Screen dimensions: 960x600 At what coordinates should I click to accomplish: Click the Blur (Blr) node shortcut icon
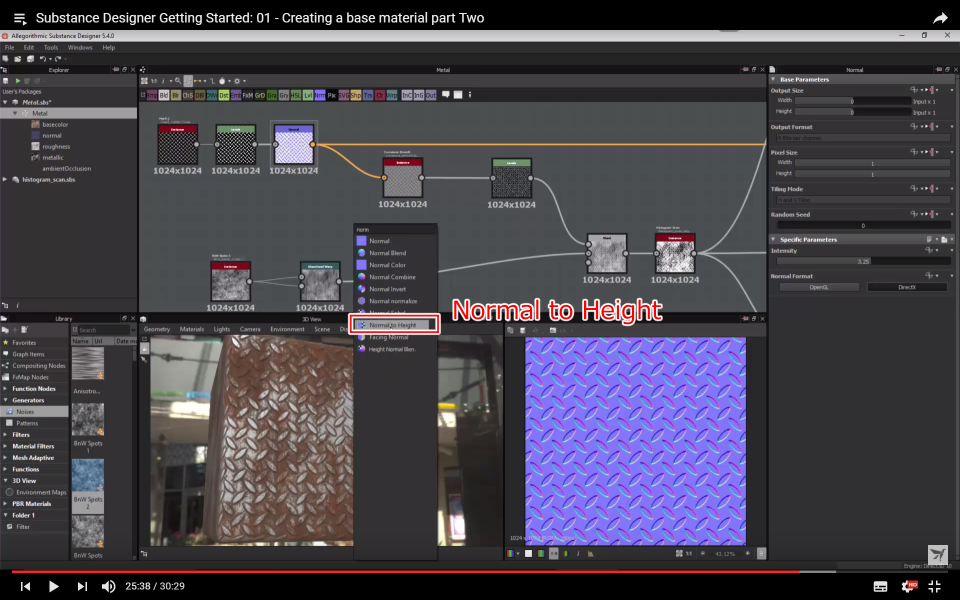pos(176,96)
